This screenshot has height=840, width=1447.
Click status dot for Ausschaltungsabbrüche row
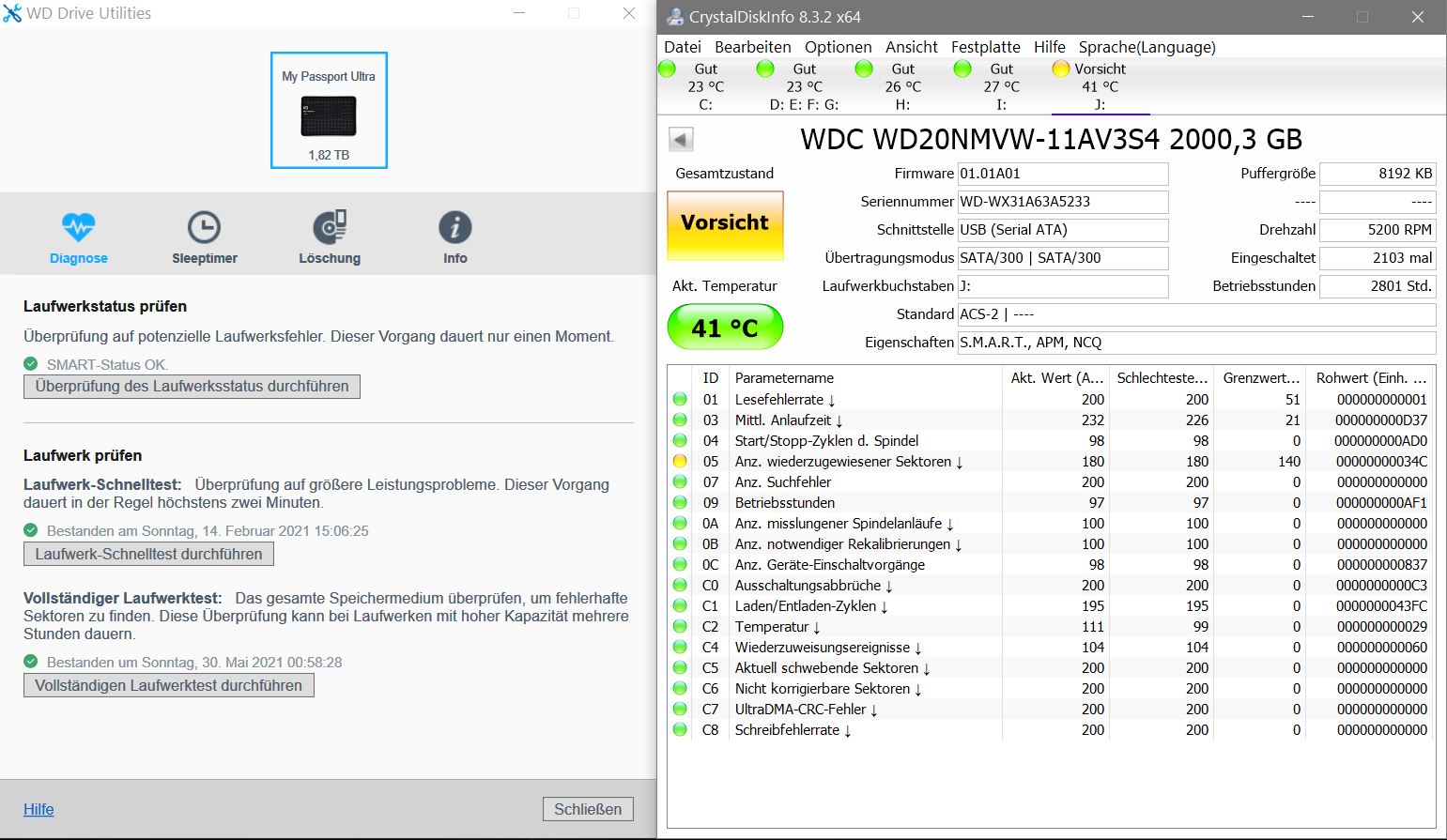[680, 585]
